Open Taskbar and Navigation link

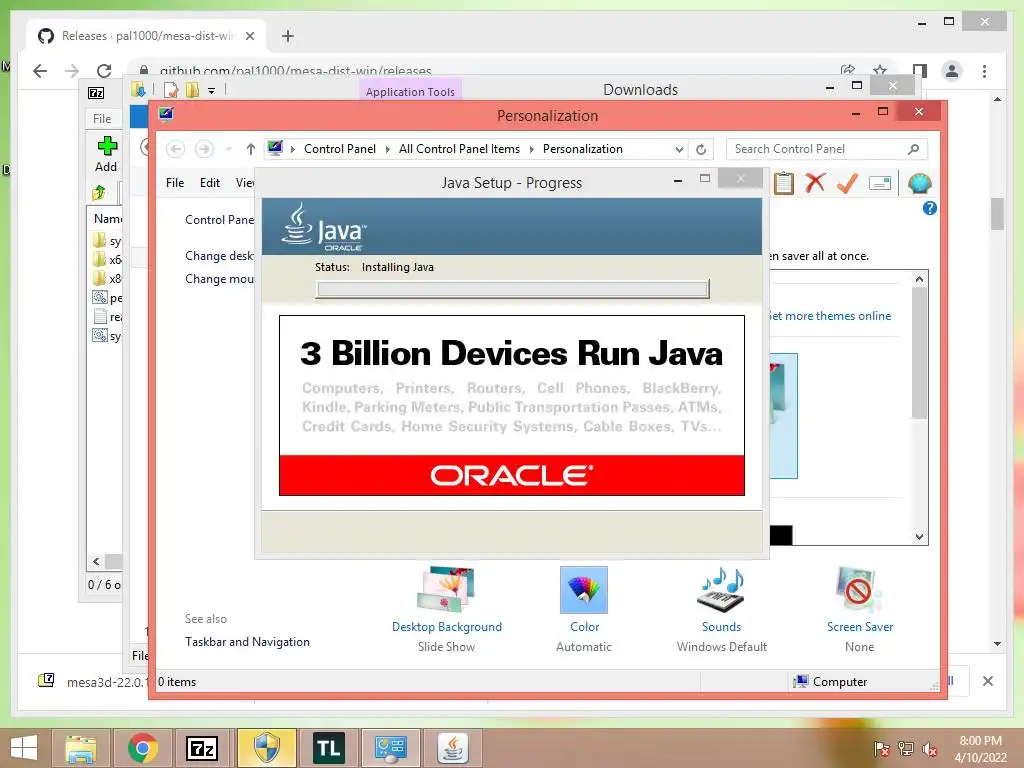click(248, 642)
